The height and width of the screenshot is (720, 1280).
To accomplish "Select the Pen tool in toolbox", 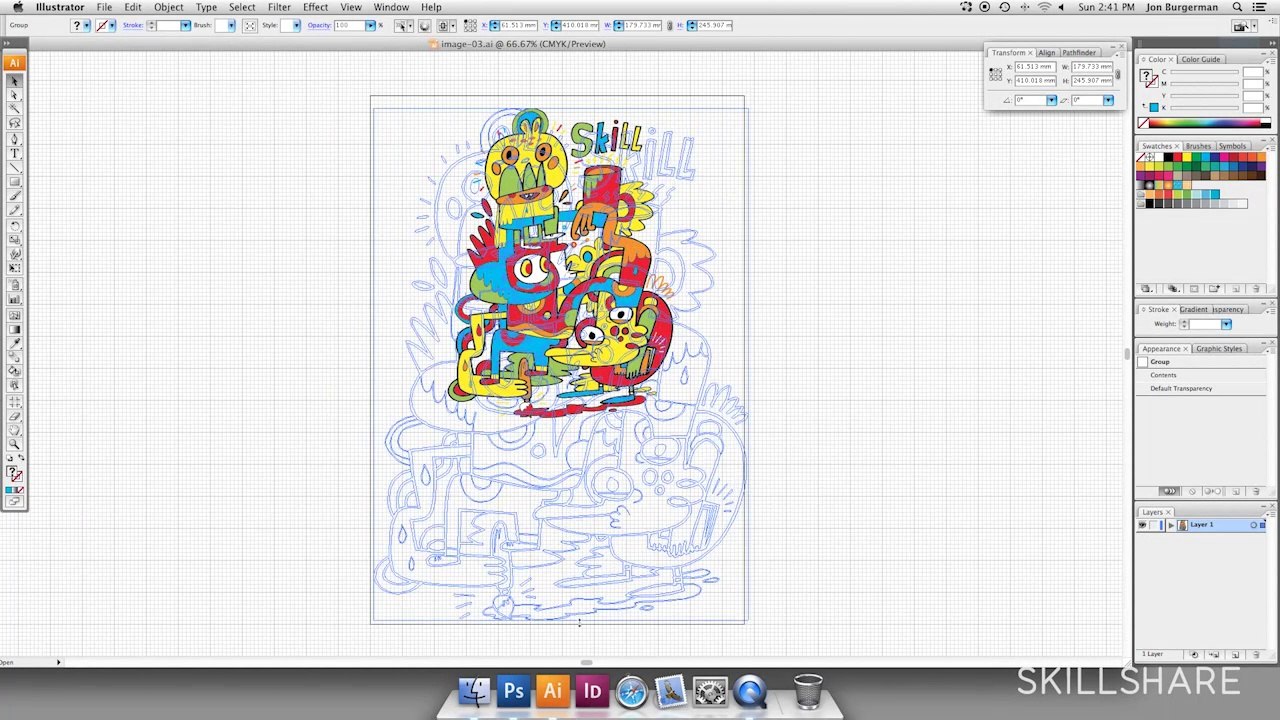I will click(x=14, y=139).
